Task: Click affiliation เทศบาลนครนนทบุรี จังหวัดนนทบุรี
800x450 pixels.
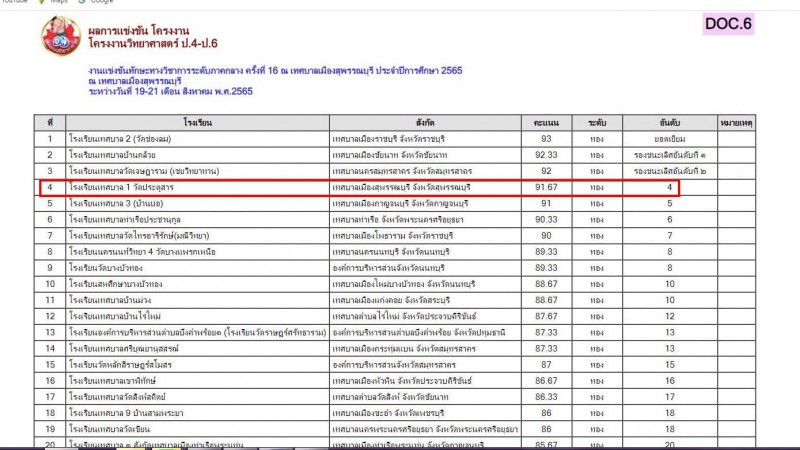Action: [392, 252]
